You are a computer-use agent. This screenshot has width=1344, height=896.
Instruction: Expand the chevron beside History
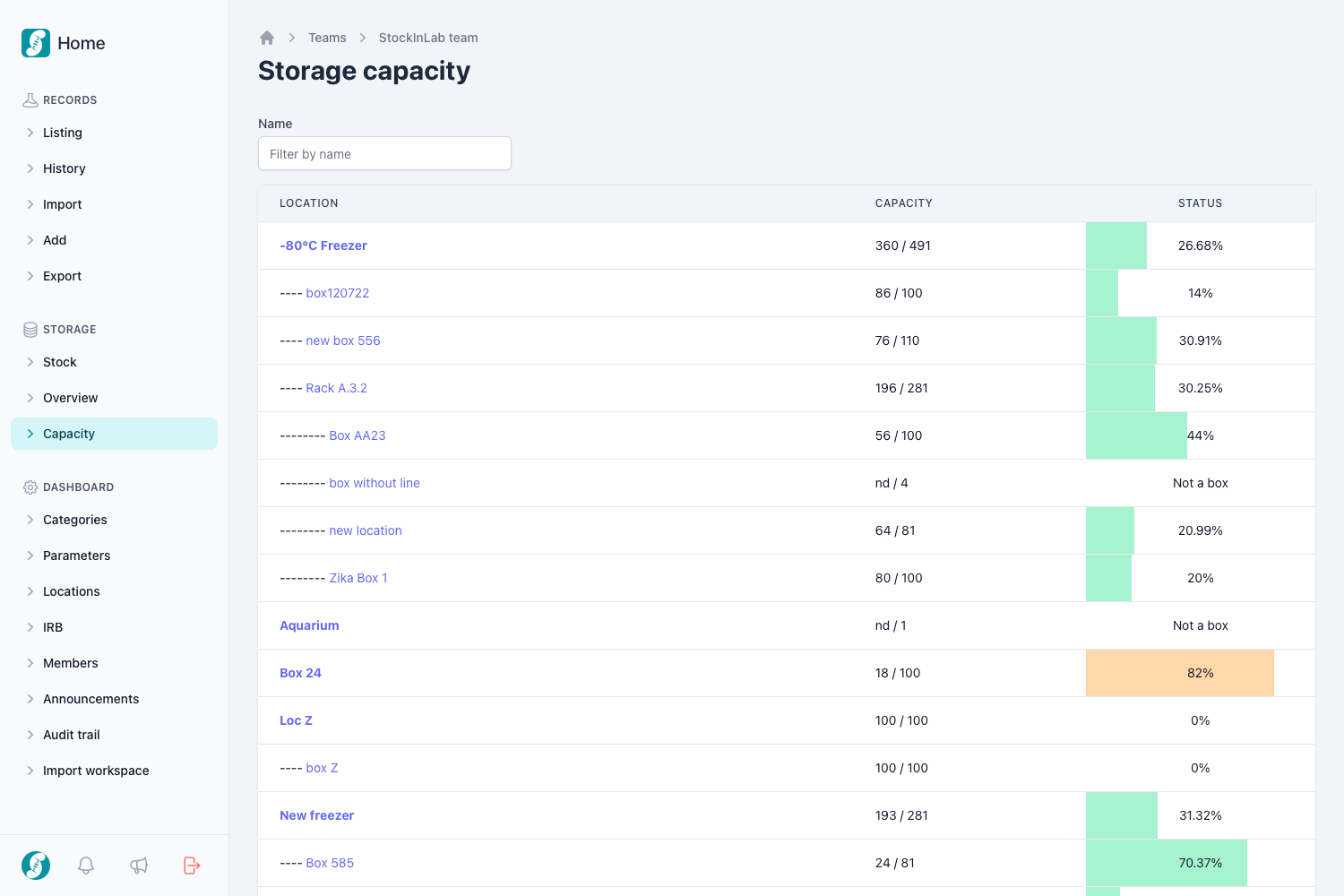pyautogui.click(x=30, y=168)
